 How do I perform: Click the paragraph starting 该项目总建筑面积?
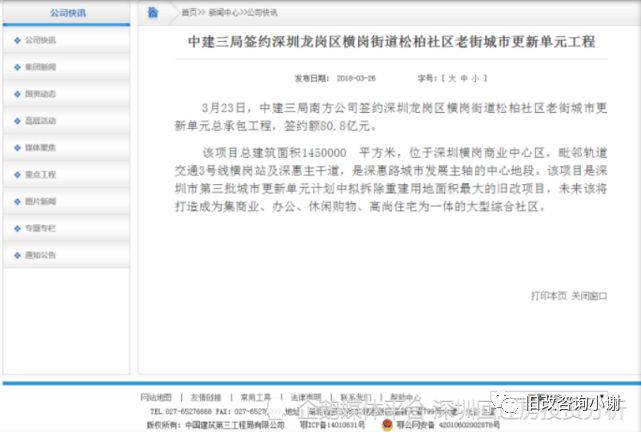coord(391,180)
